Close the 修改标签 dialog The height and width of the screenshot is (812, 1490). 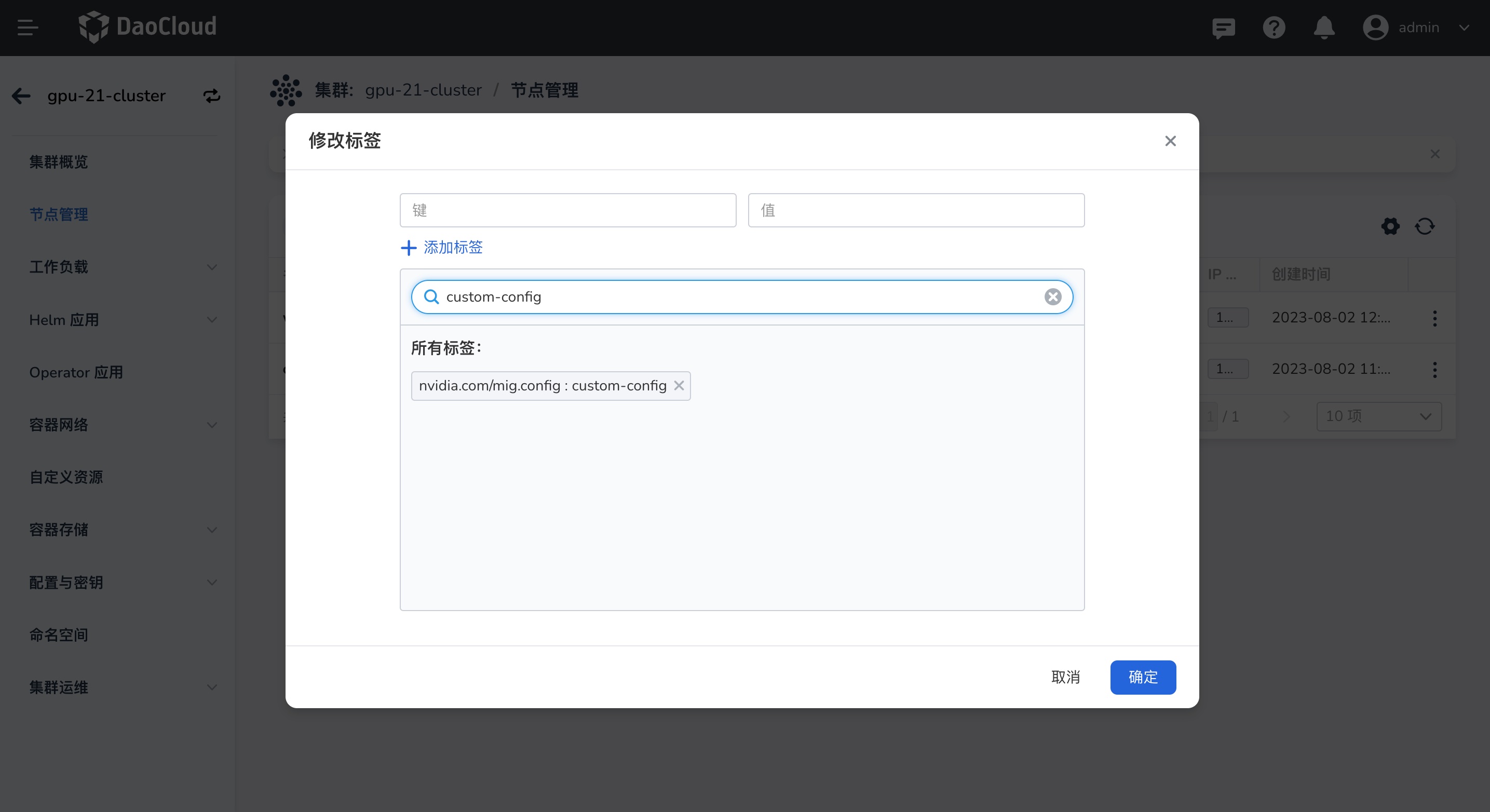1170,141
